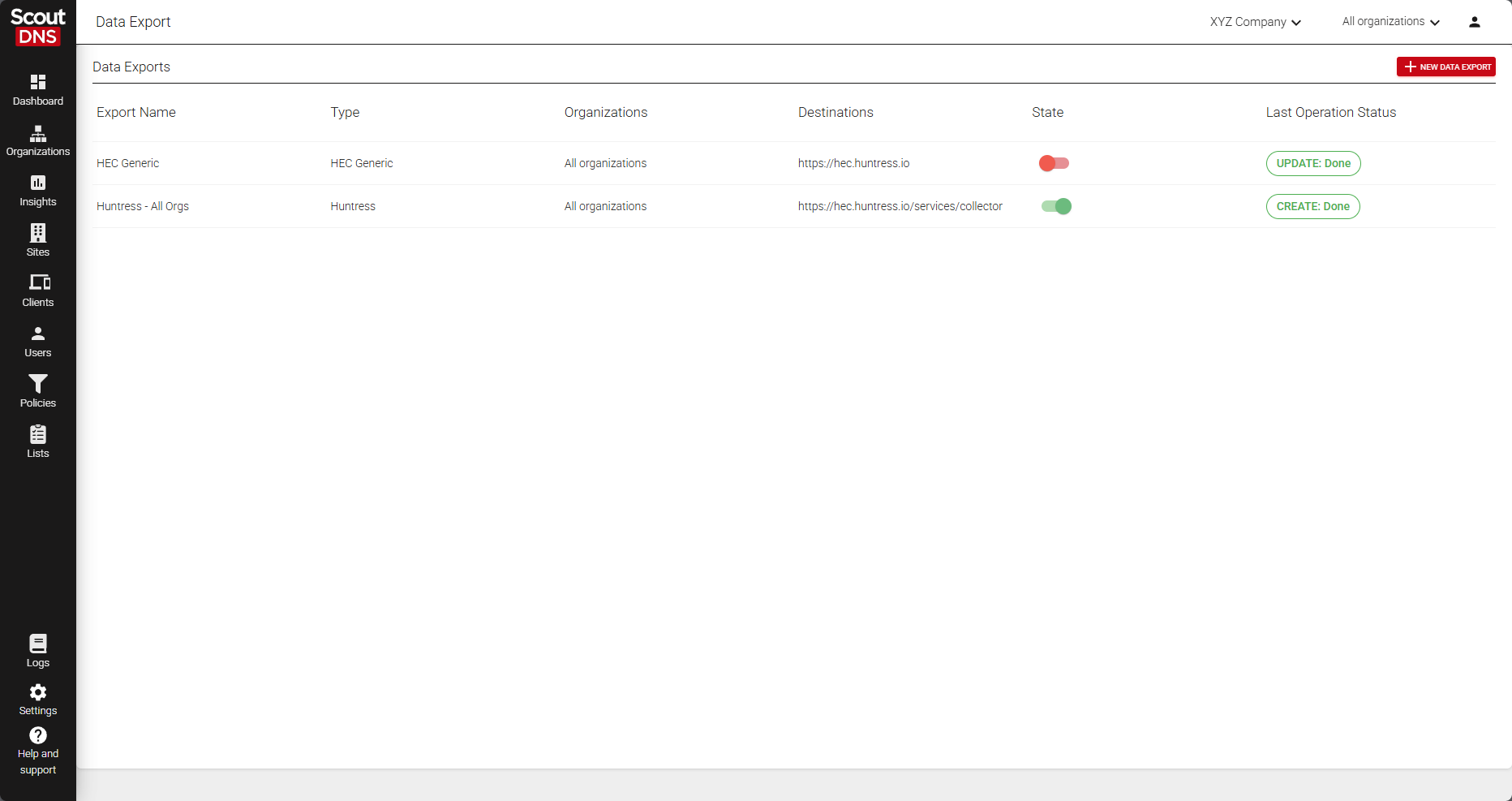Image resolution: width=1512 pixels, height=801 pixels.
Task: Select the Huntress - All Orgs export row
Action: click(143, 206)
